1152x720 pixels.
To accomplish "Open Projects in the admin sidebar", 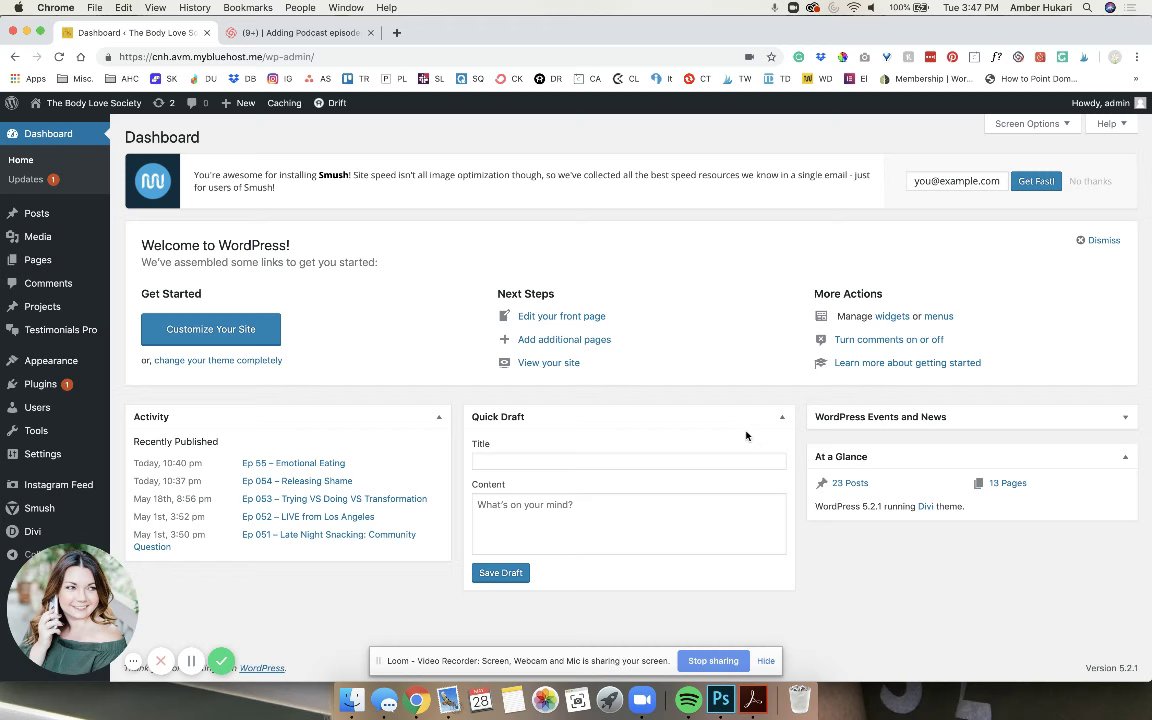I will point(42,306).
